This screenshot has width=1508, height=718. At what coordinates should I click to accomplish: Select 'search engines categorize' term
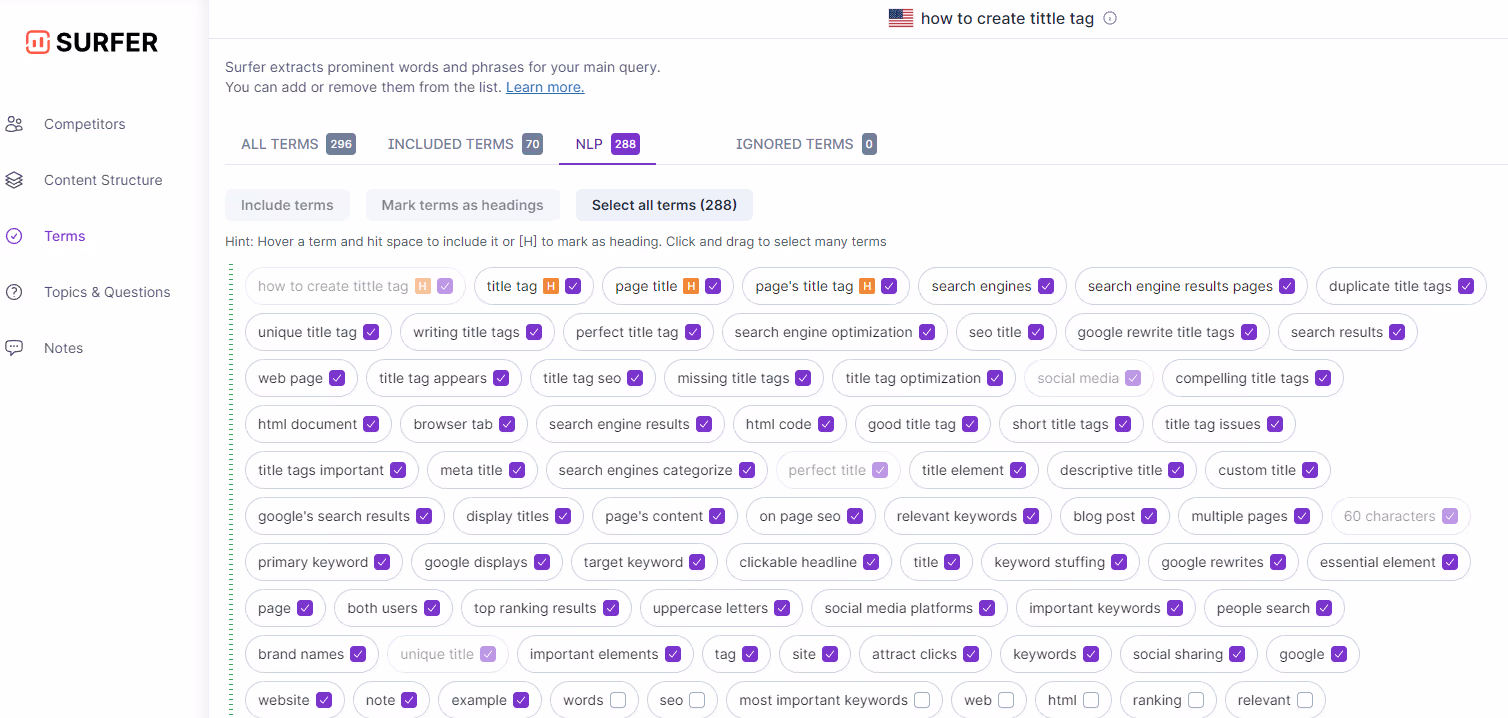[x=657, y=470]
